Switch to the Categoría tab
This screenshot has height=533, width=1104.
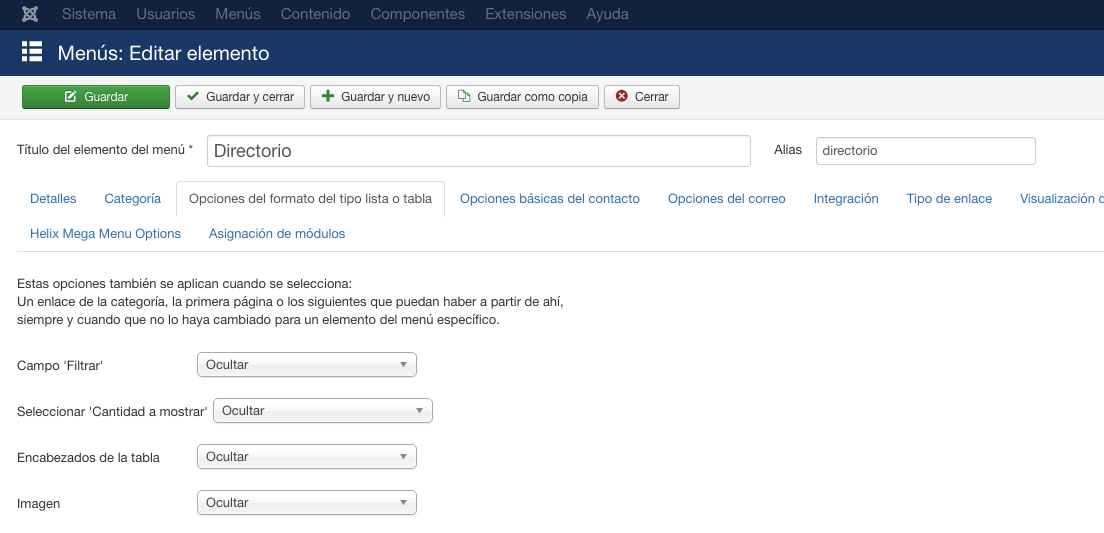[x=132, y=199]
